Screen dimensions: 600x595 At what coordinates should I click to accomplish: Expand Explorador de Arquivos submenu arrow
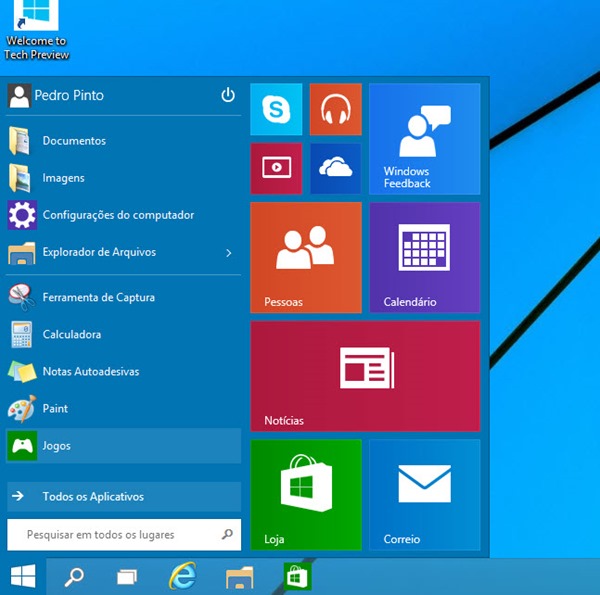click(x=229, y=253)
